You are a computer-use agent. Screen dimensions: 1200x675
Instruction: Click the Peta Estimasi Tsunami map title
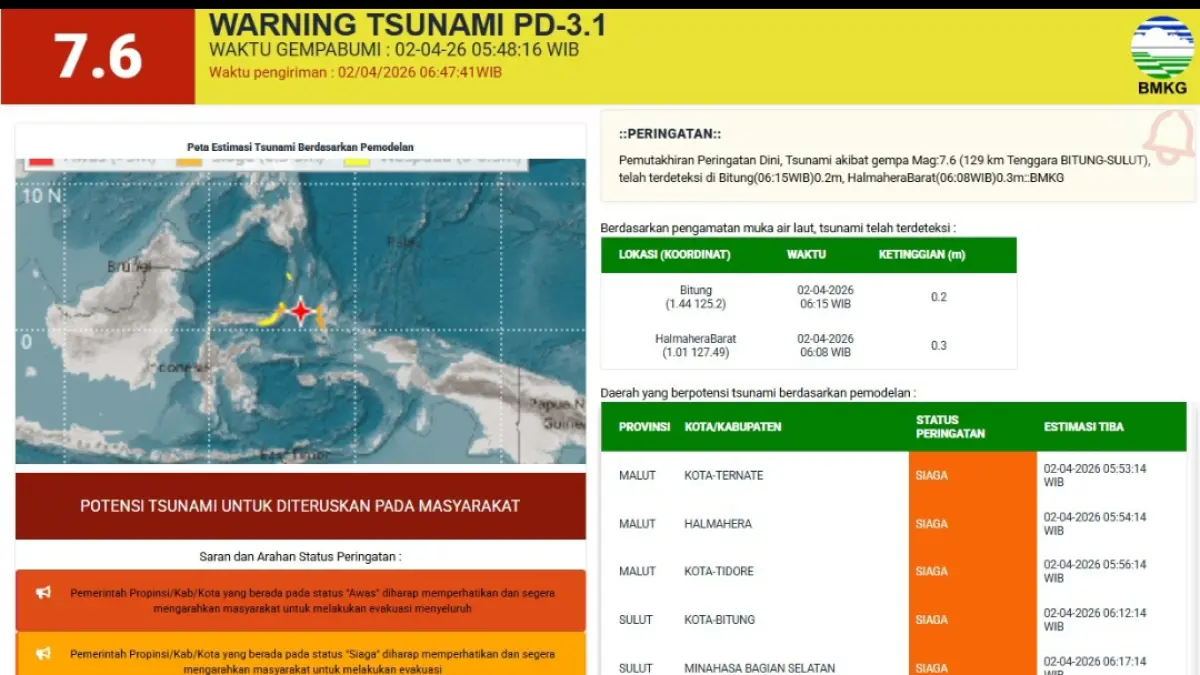click(300, 147)
